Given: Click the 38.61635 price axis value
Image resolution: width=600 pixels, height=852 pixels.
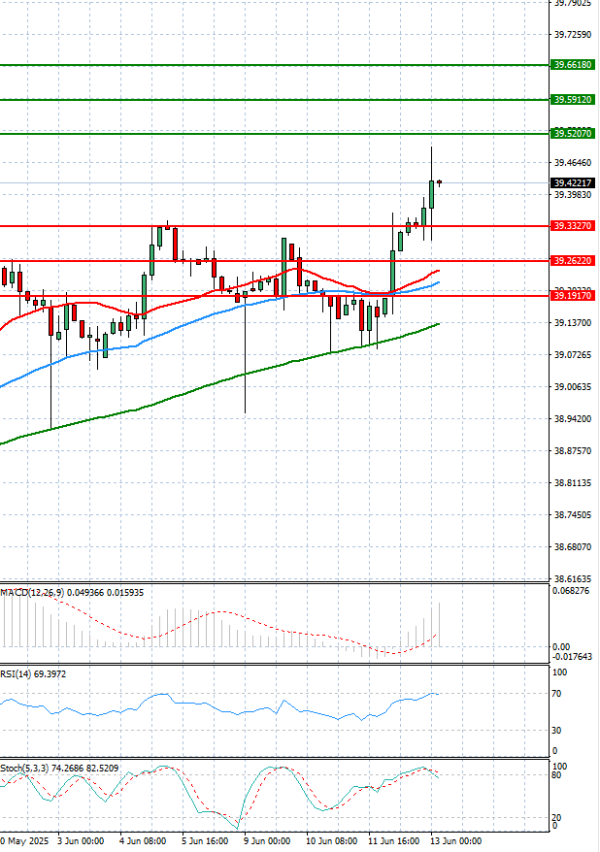Looking at the screenshot, I should (x=573, y=579).
